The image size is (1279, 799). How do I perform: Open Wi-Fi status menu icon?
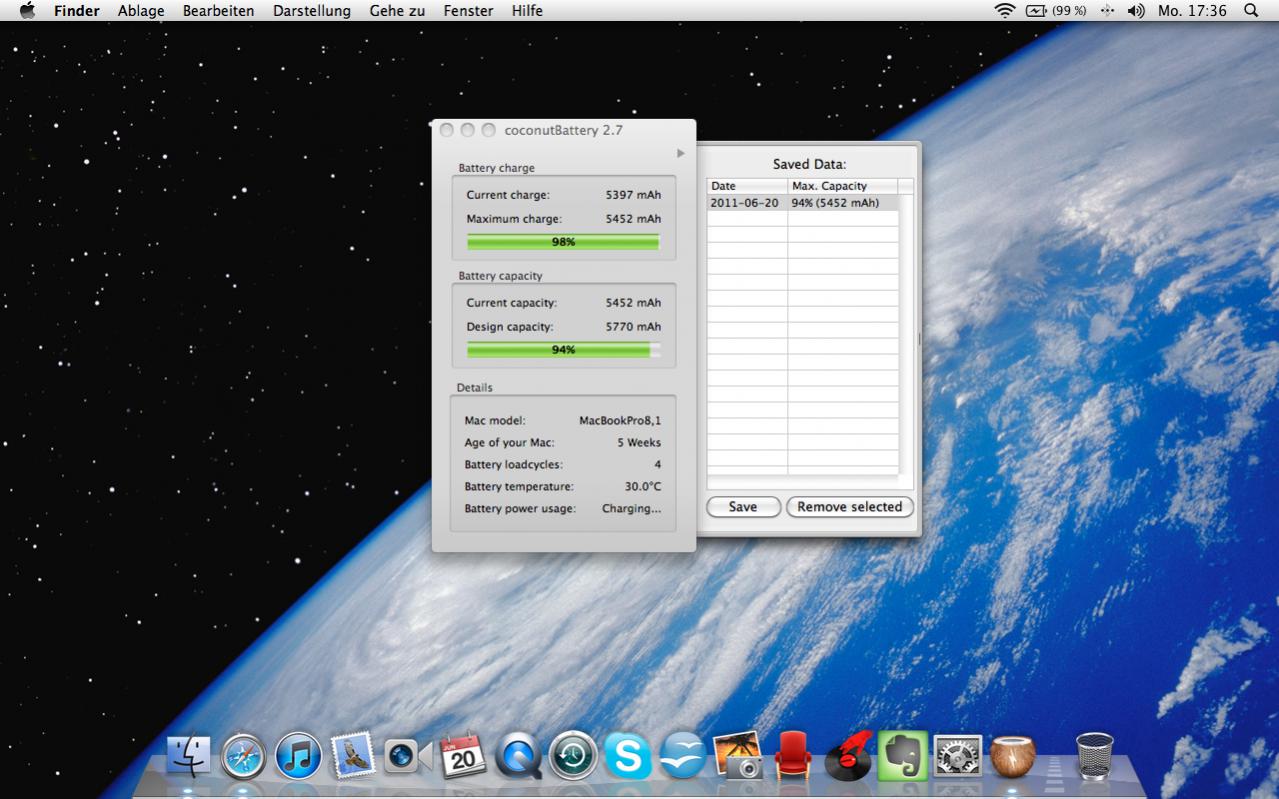(1004, 11)
